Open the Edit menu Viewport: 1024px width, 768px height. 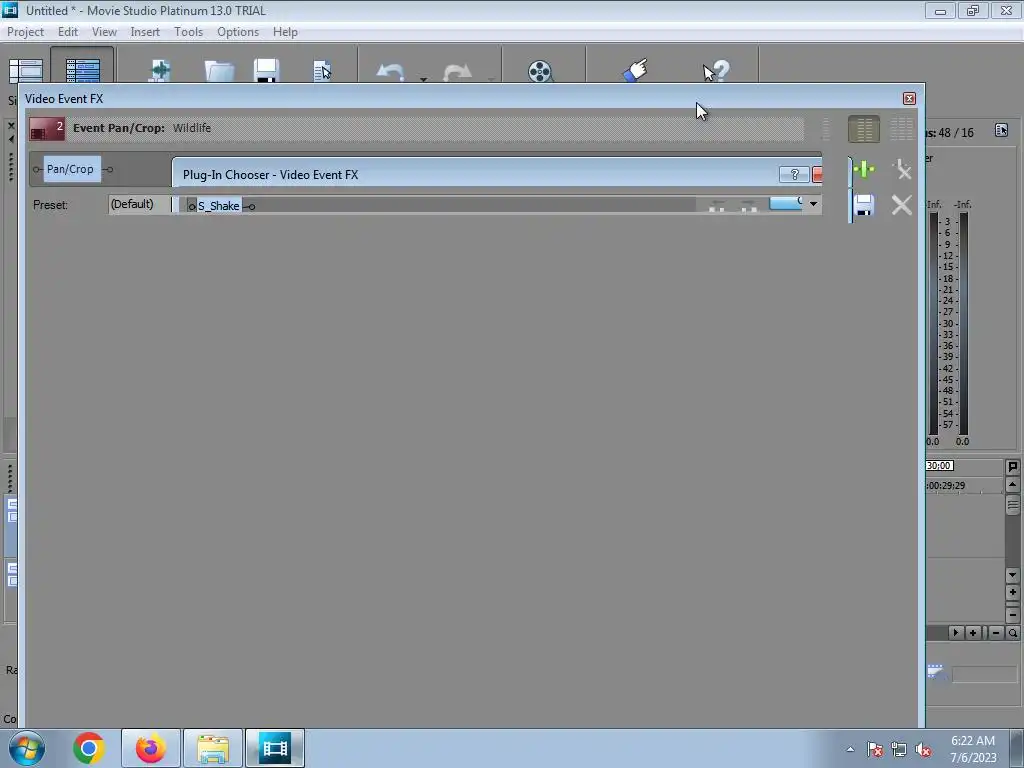coord(68,32)
